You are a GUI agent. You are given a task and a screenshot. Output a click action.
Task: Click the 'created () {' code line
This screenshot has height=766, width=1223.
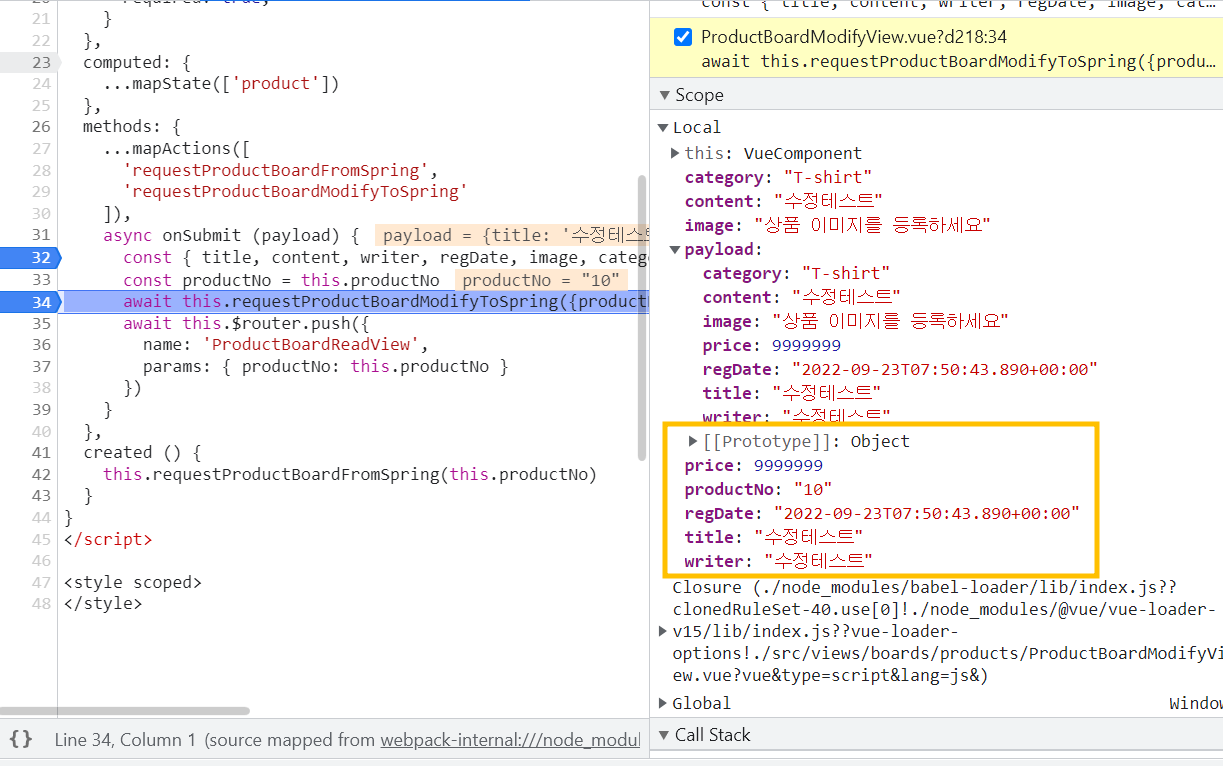[143, 452]
